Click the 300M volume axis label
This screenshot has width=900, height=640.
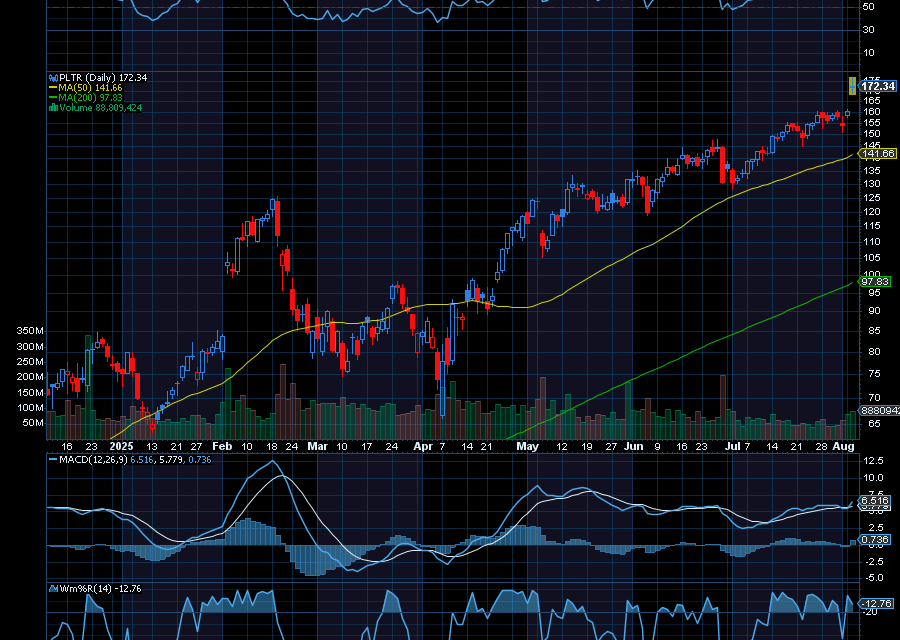pyautogui.click(x=30, y=347)
